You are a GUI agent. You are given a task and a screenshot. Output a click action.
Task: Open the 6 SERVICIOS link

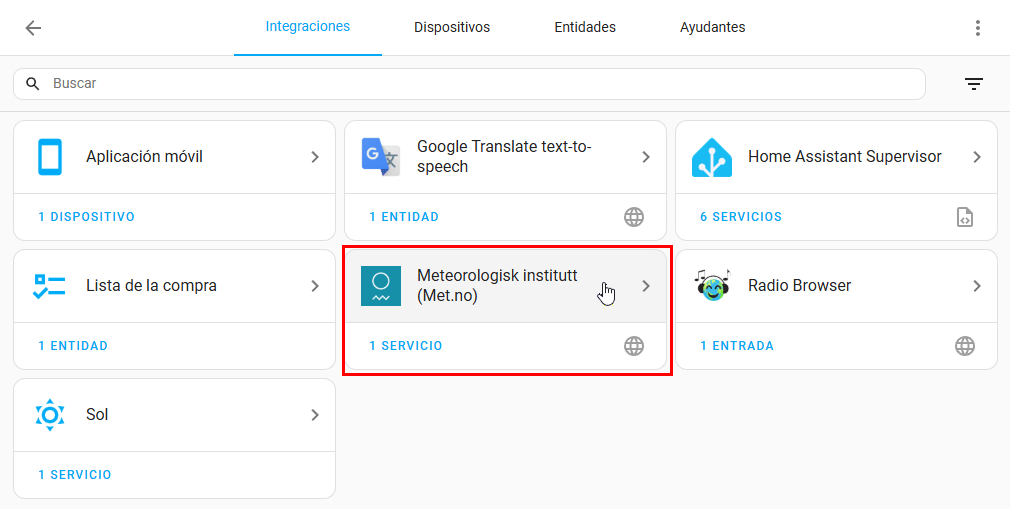pos(741,217)
